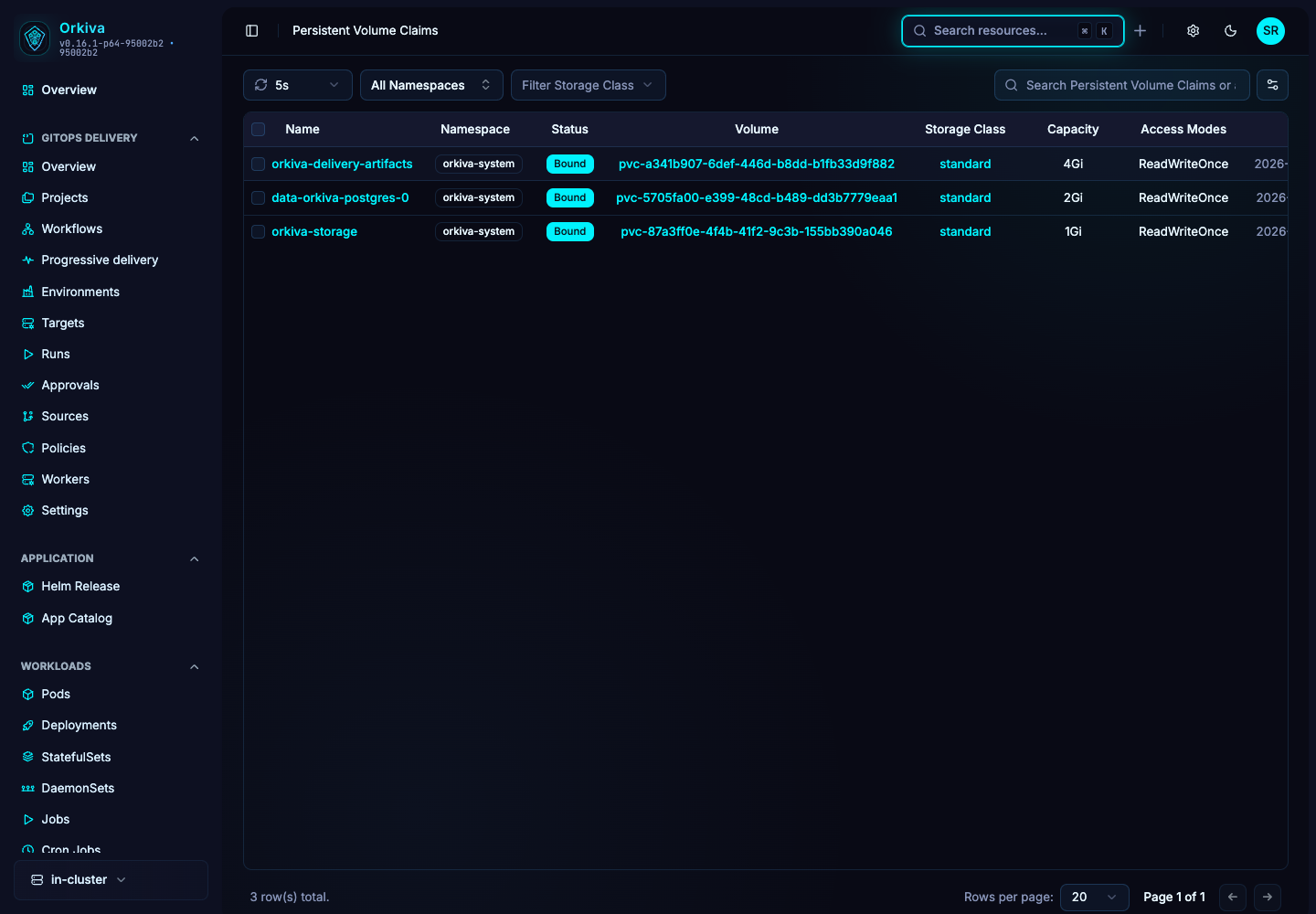The width and height of the screenshot is (1316, 914).
Task: Open the SR user avatar menu
Action: pos(1270,30)
